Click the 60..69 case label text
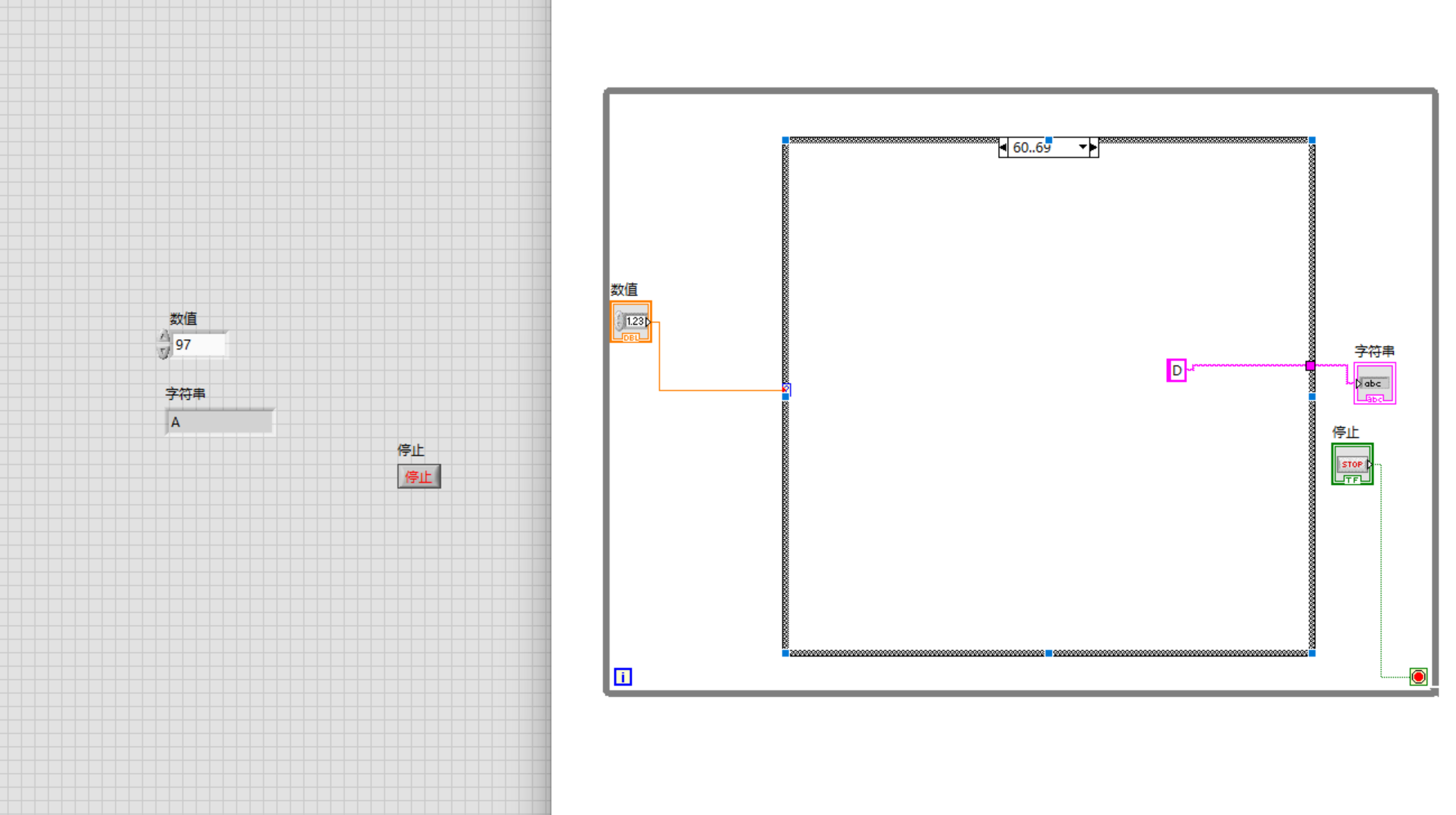1456x815 pixels. click(1032, 148)
